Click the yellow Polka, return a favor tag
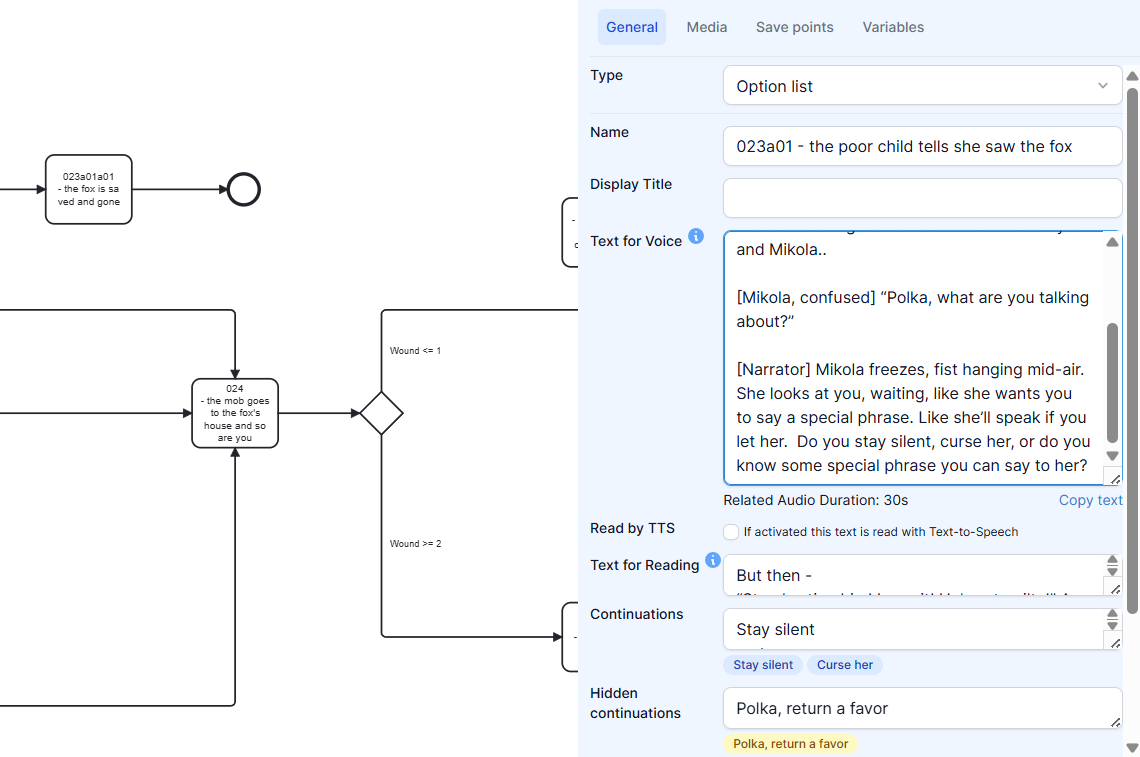 click(x=790, y=744)
